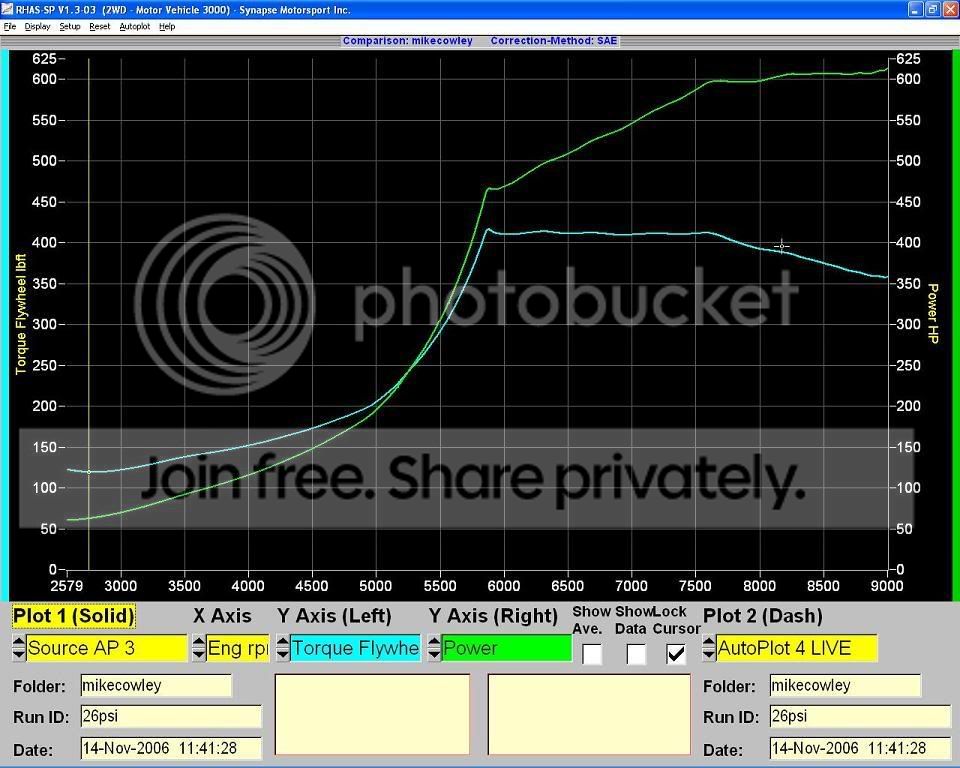This screenshot has width=960, height=768.
Task: Open the cyan Torque Flywheel axis selector
Action: click(x=355, y=648)
